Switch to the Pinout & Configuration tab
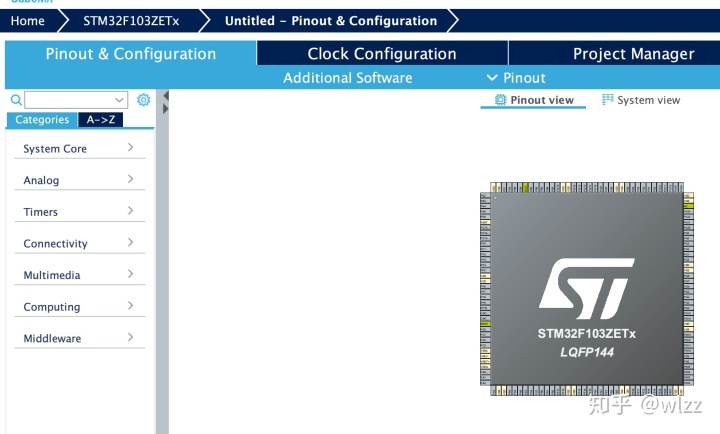This screenshot has width=720, height=434. (130, 53)
